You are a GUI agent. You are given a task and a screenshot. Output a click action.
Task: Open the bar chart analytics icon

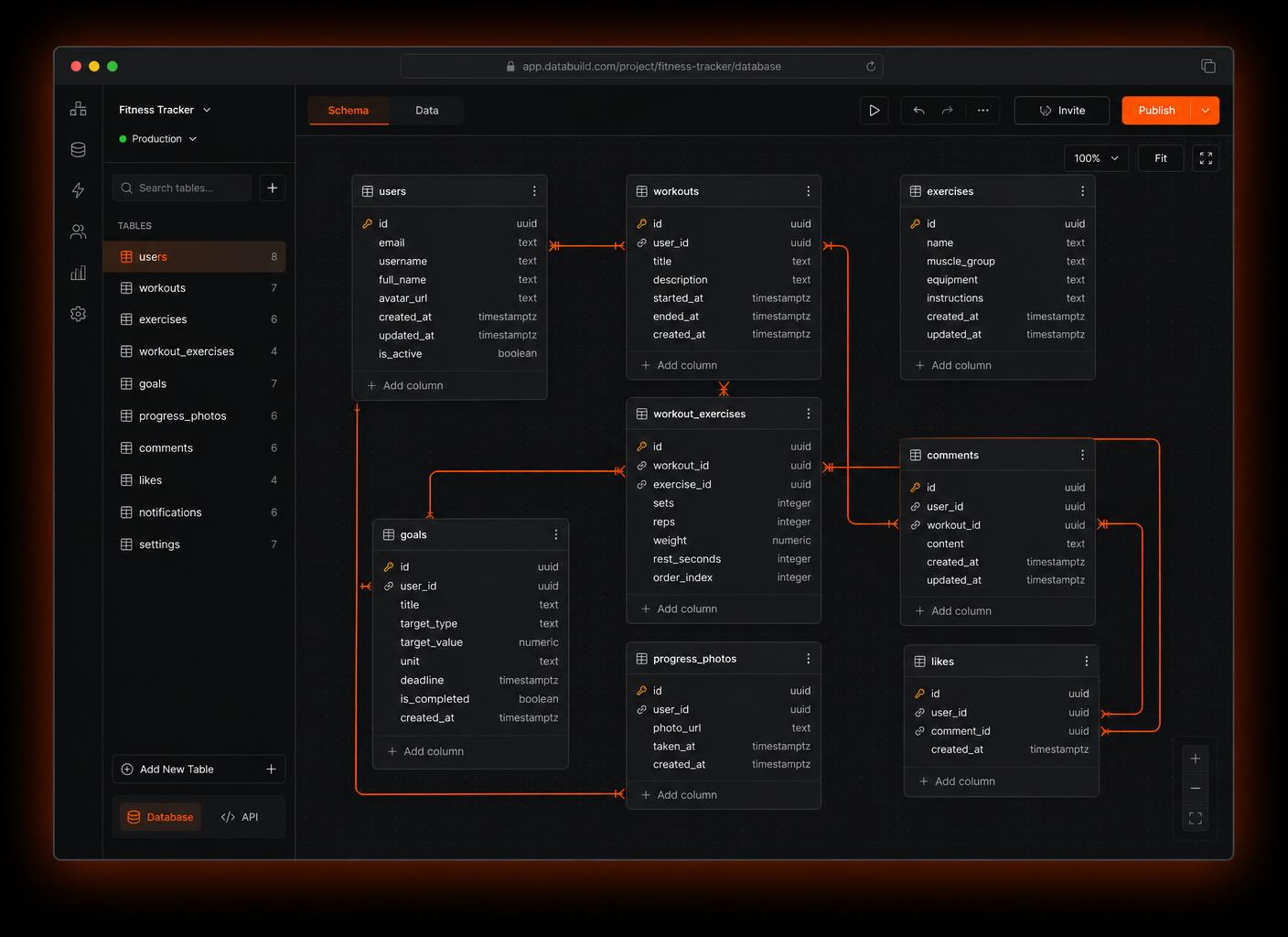(79, 273)
